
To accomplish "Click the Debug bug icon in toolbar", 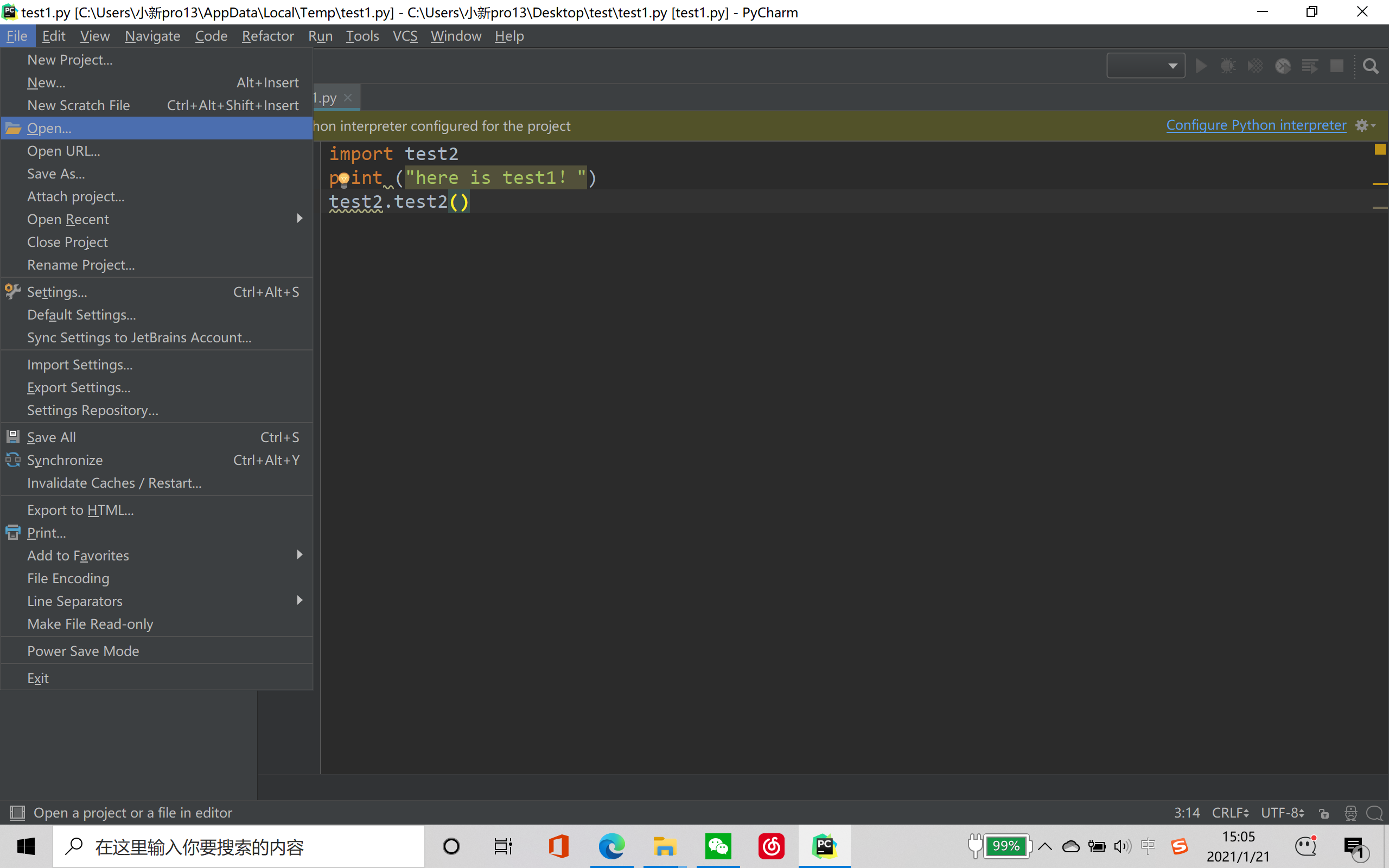I will pyautogui.click(x=1228, y=66).
